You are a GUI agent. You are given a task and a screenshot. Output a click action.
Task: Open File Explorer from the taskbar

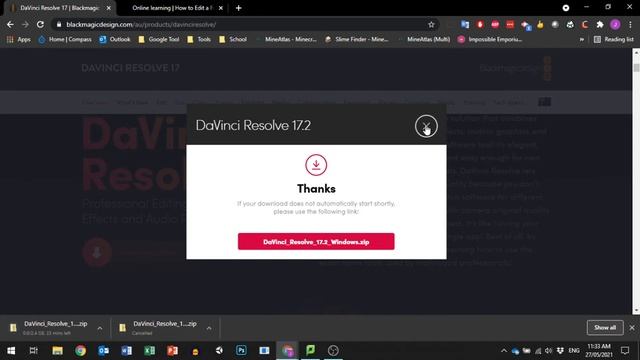coord(57,351)
